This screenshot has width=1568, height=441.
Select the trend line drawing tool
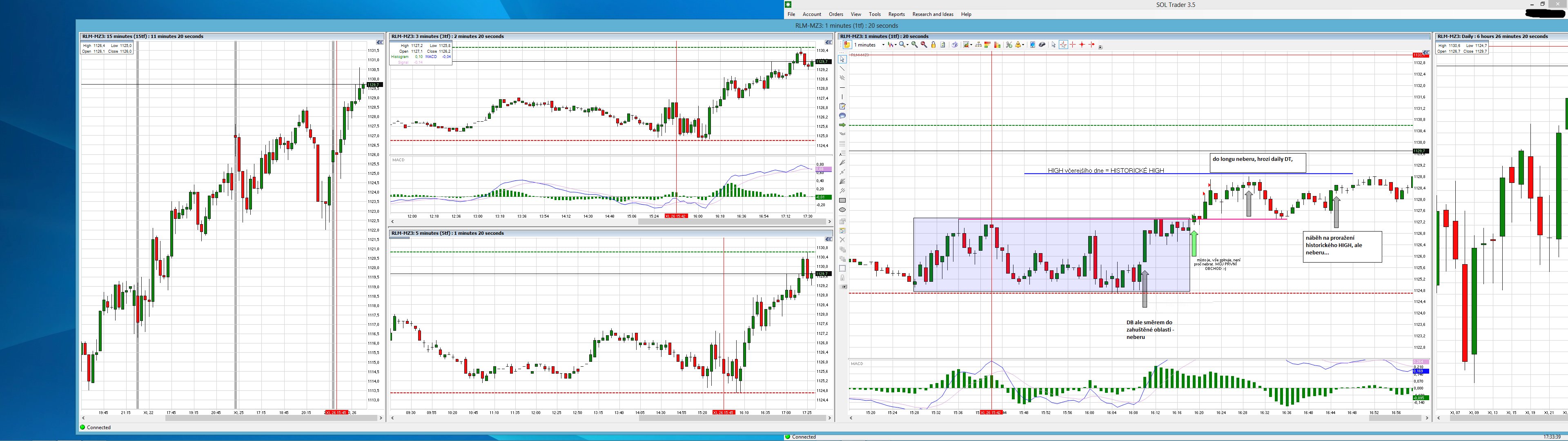click(x=842, y=69)
